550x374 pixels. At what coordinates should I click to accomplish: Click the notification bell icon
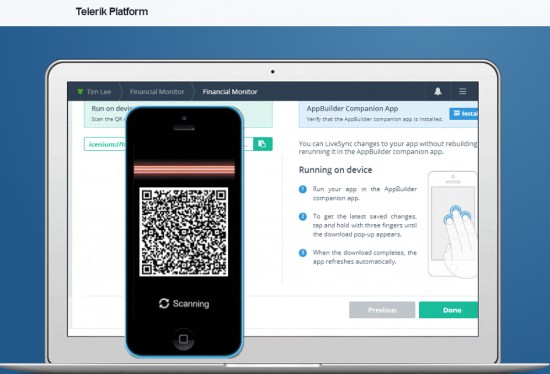coord(437,92)
